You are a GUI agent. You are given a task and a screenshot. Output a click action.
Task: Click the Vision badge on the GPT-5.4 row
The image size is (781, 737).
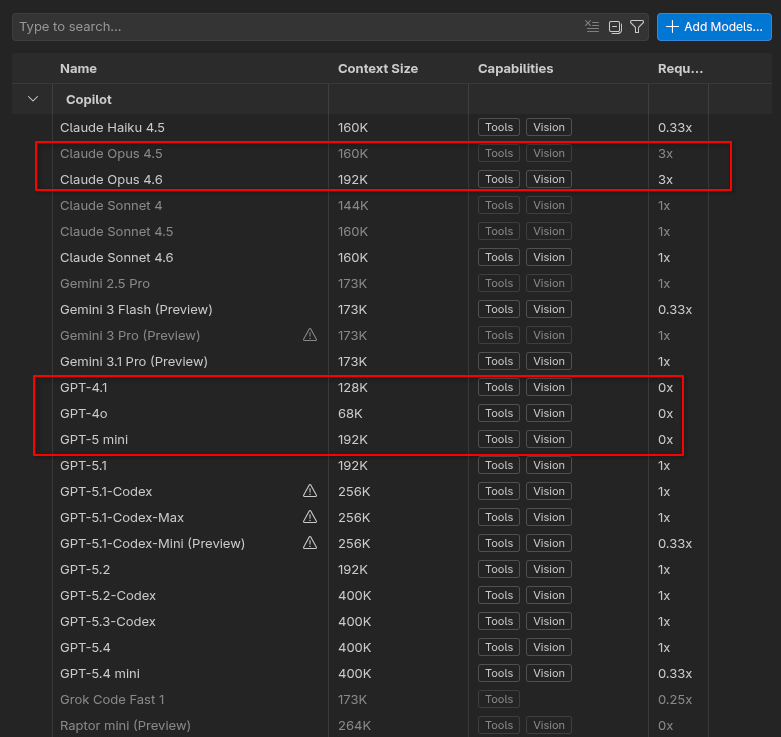pyautogui.click(x=548, y=647)
